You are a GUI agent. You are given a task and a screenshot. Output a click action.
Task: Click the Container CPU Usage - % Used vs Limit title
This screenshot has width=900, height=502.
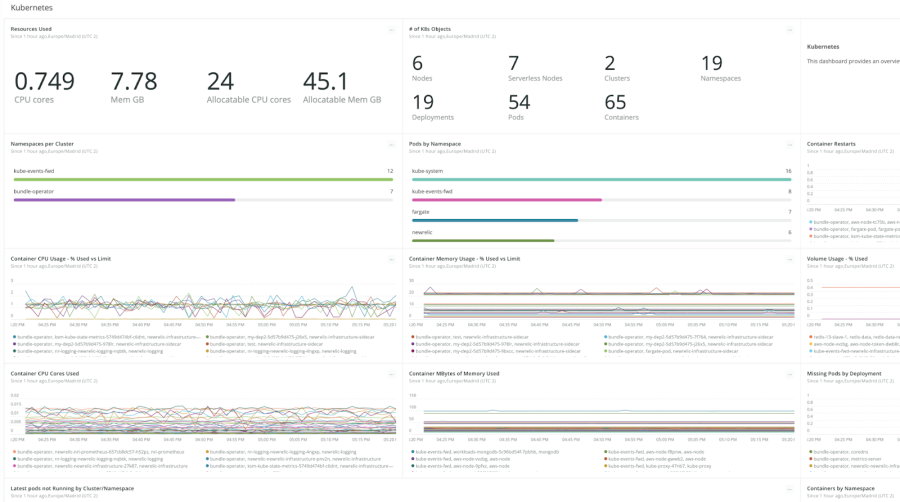[x=61, y=259]
